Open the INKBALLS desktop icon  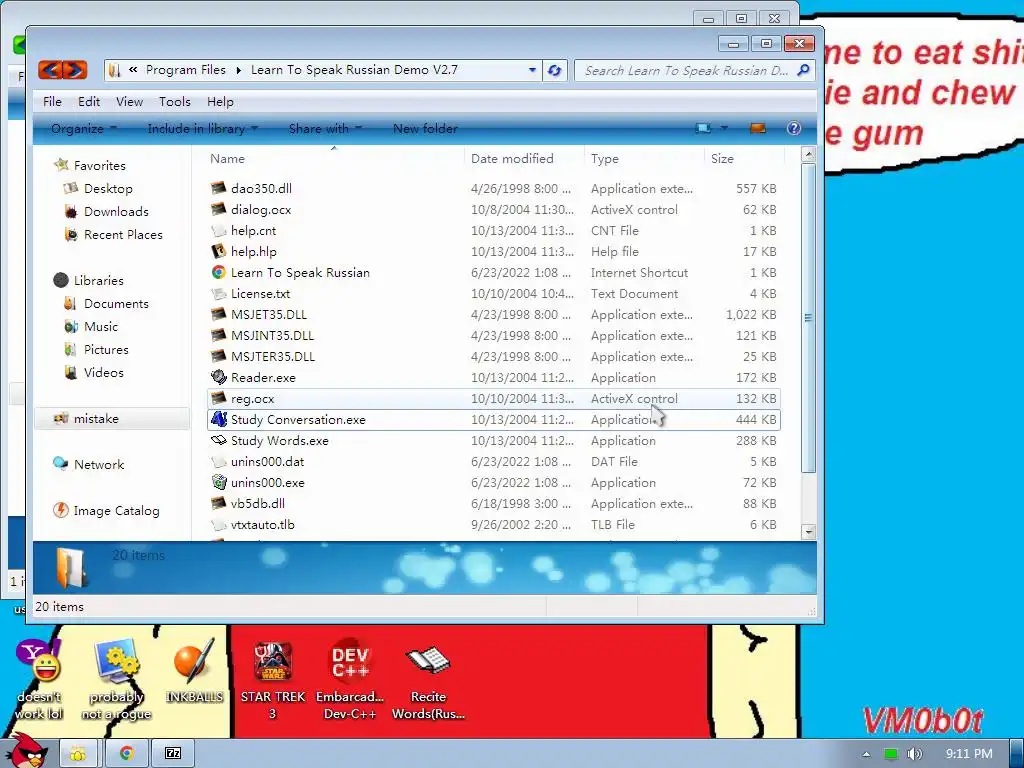pos(194,671)
